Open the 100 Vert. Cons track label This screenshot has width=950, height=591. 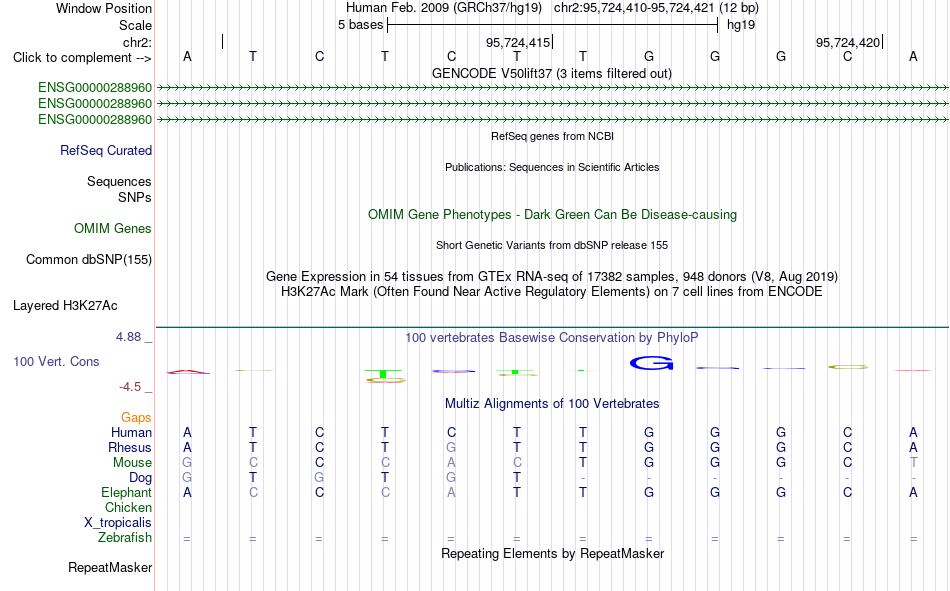click(x=56, y=361)
